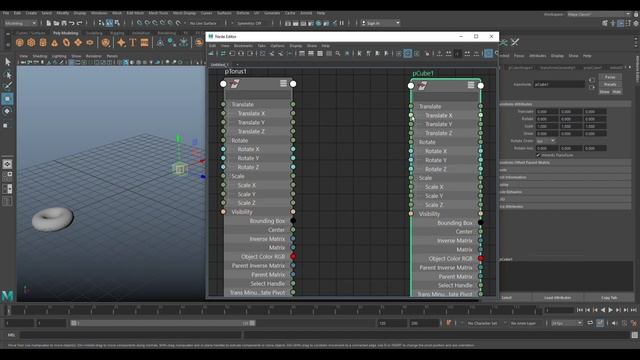This screenshot has width=640, height=360.
Task: Click the Copy Tab button
Action: point(609,298)
